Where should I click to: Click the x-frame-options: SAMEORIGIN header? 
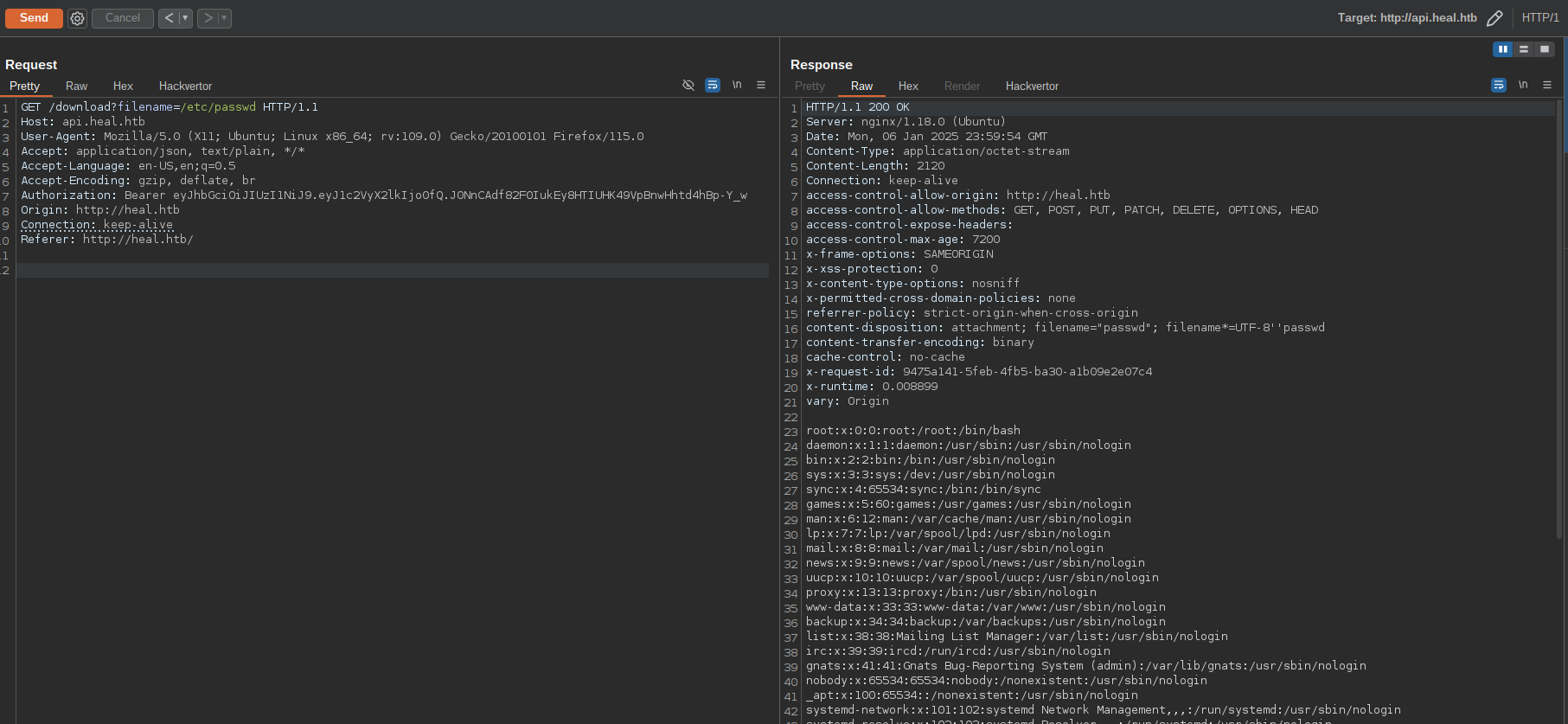coord(899,254)
